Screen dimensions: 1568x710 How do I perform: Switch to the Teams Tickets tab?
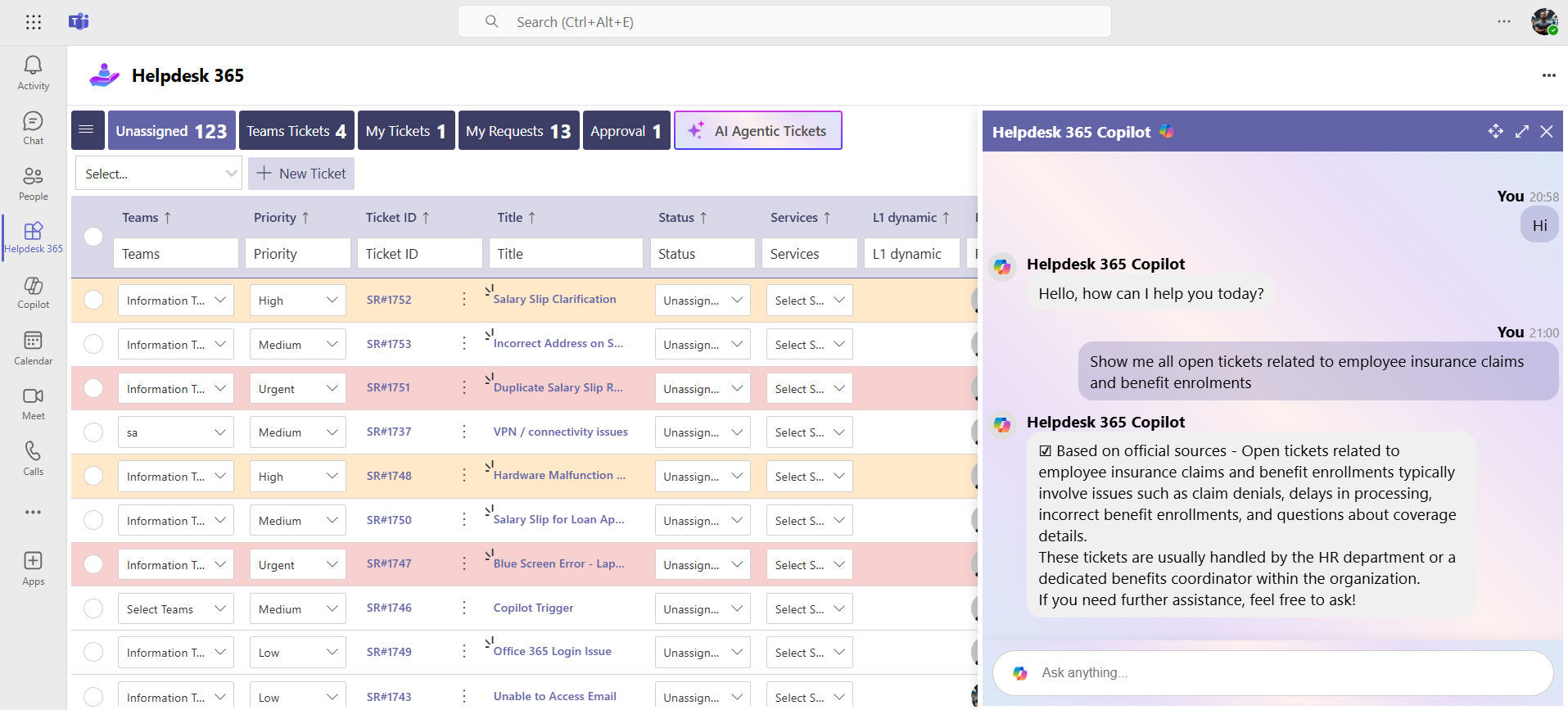tap(296, 131)
